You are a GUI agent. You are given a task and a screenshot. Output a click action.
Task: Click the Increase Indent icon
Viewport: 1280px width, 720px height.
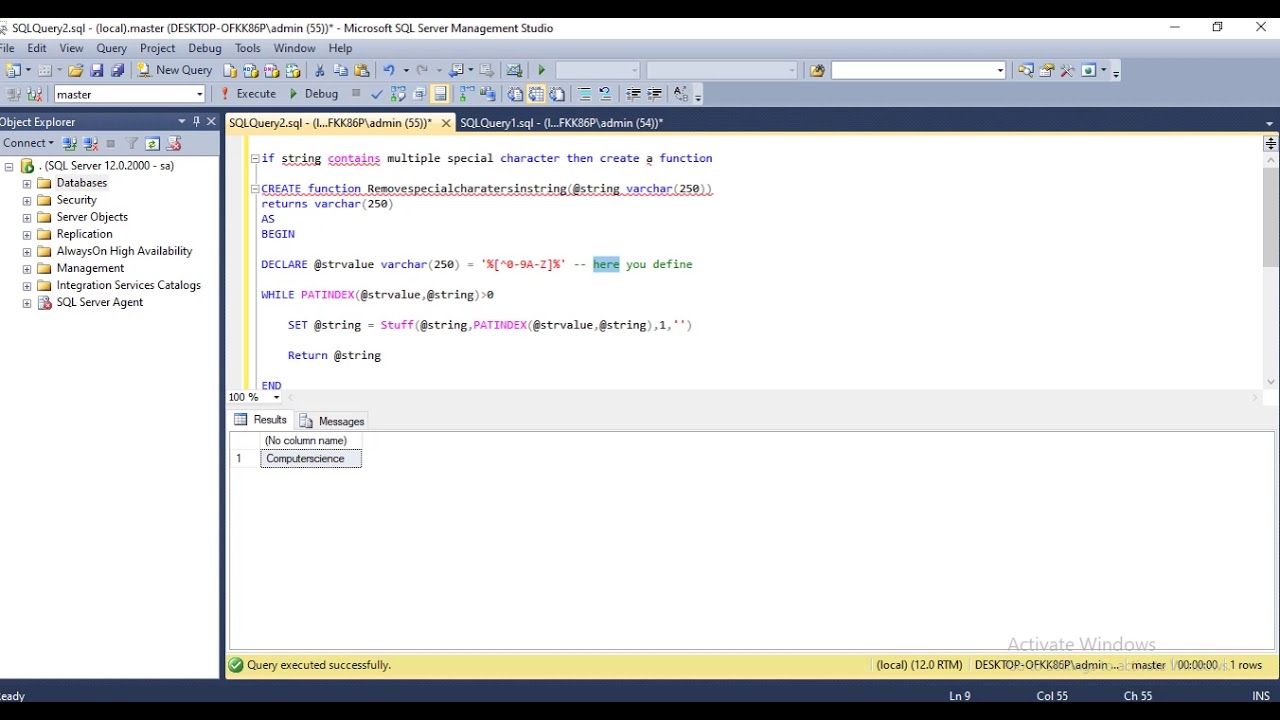pyautogui.click(x=654, y=94)
